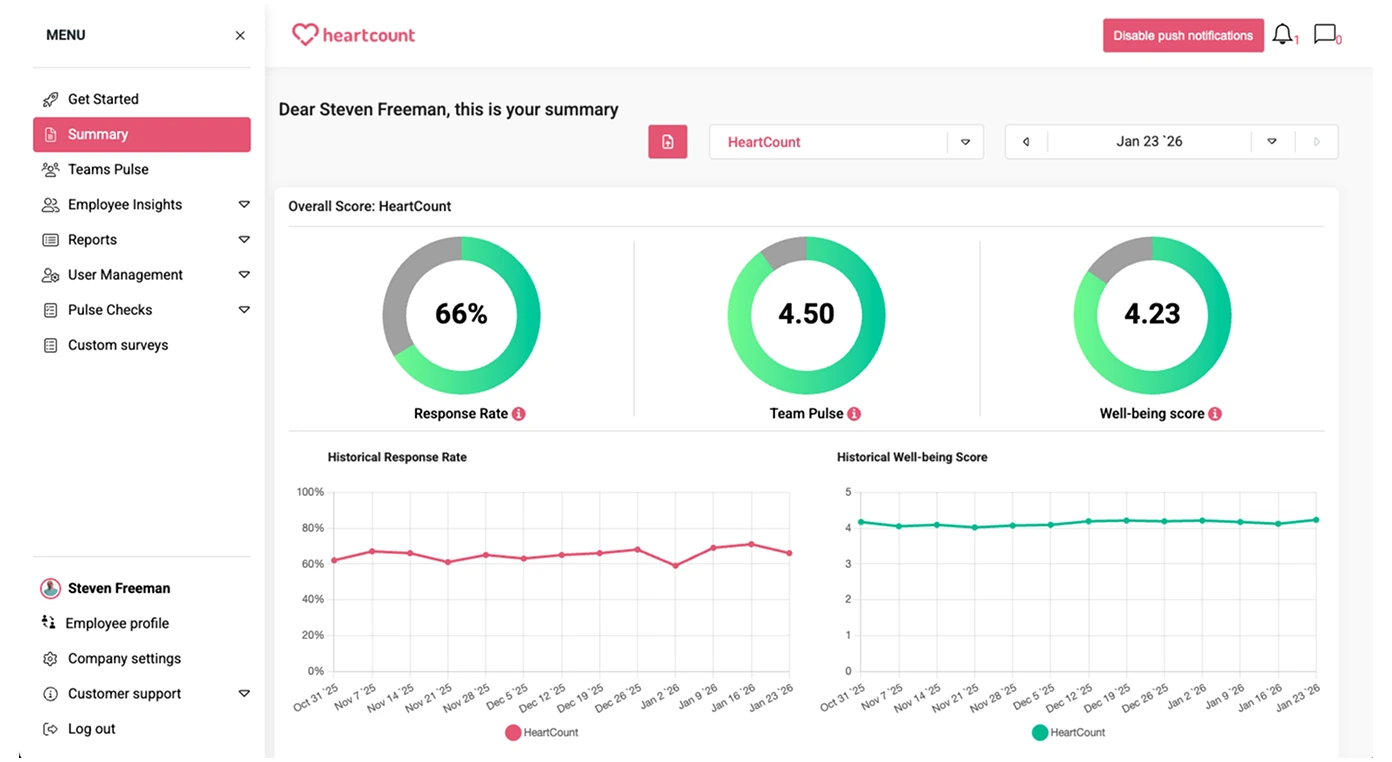
Task: Log out of the account
Action: coord(91,729)
